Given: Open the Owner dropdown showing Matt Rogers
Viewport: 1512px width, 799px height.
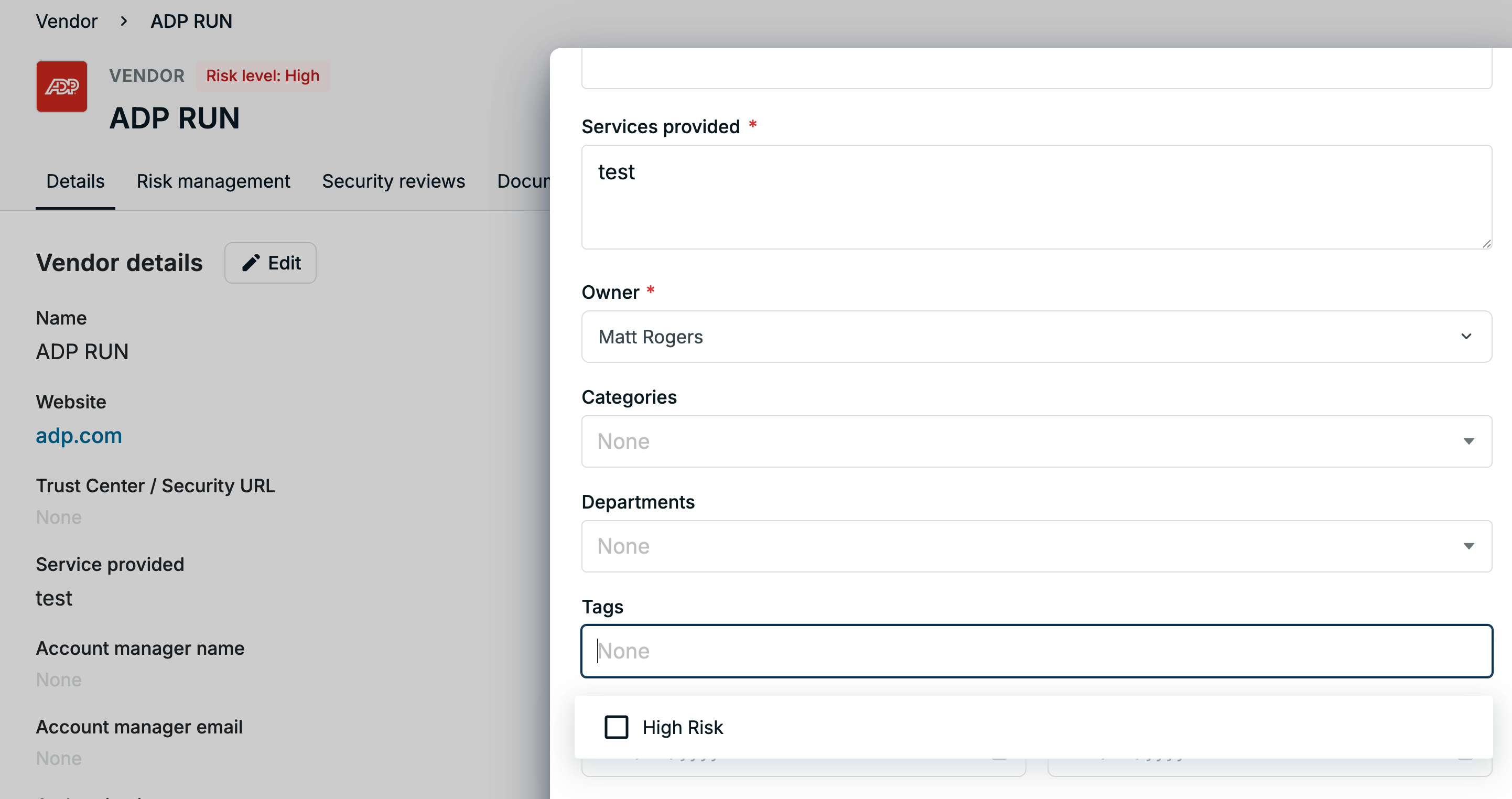Looking at the screenshot, I should 1036,337.
